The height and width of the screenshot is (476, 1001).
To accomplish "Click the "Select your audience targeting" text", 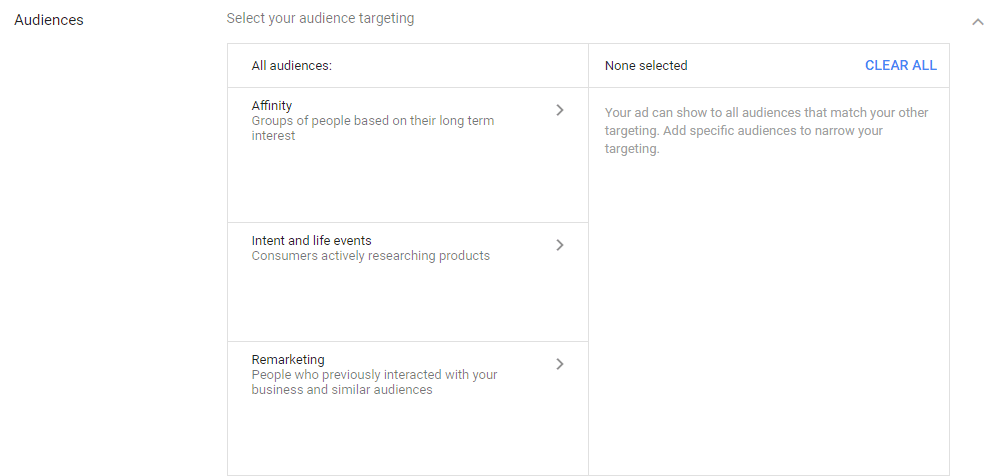I will pos(320,18).
